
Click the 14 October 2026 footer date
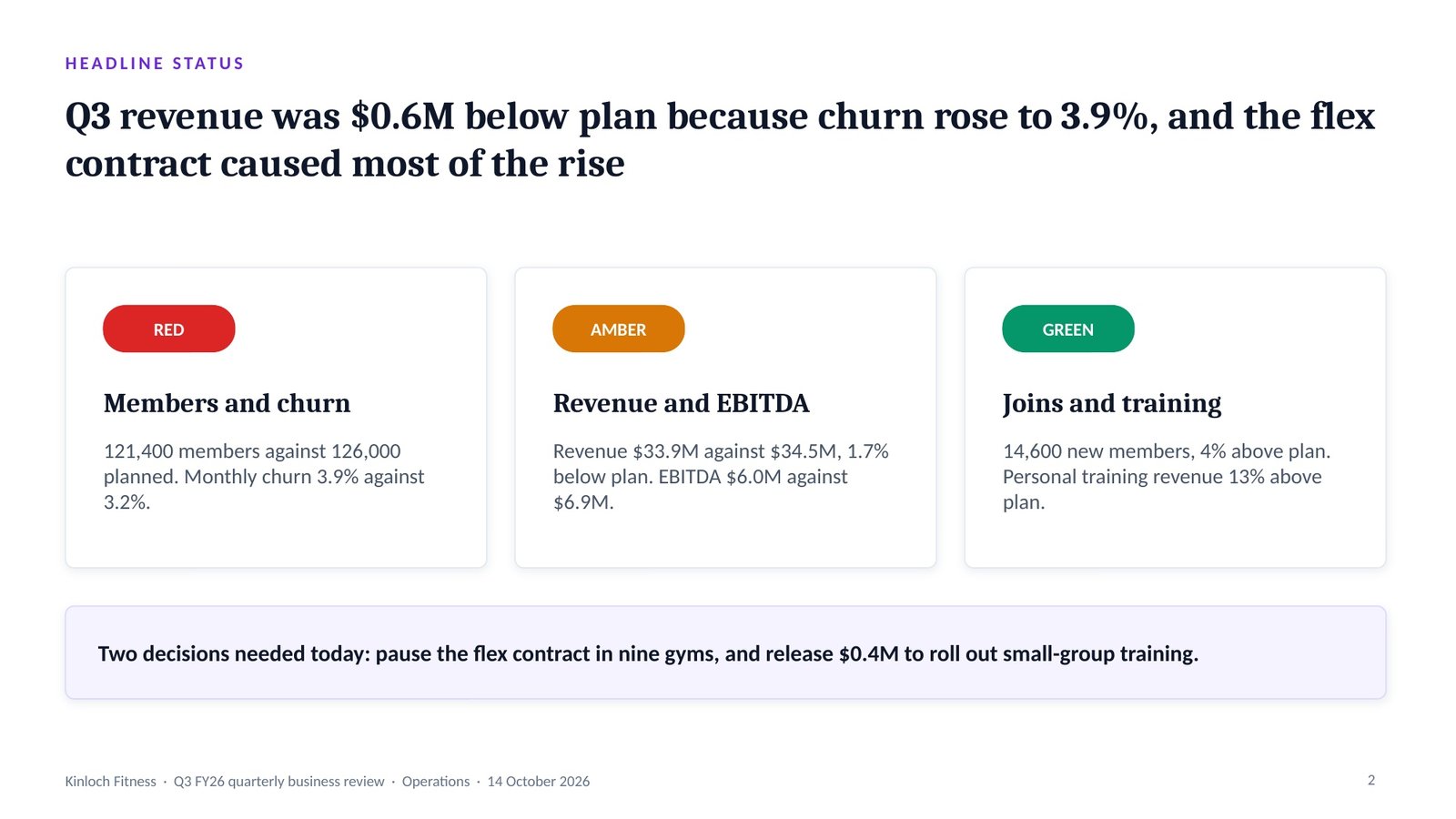[x=539, y=782]
